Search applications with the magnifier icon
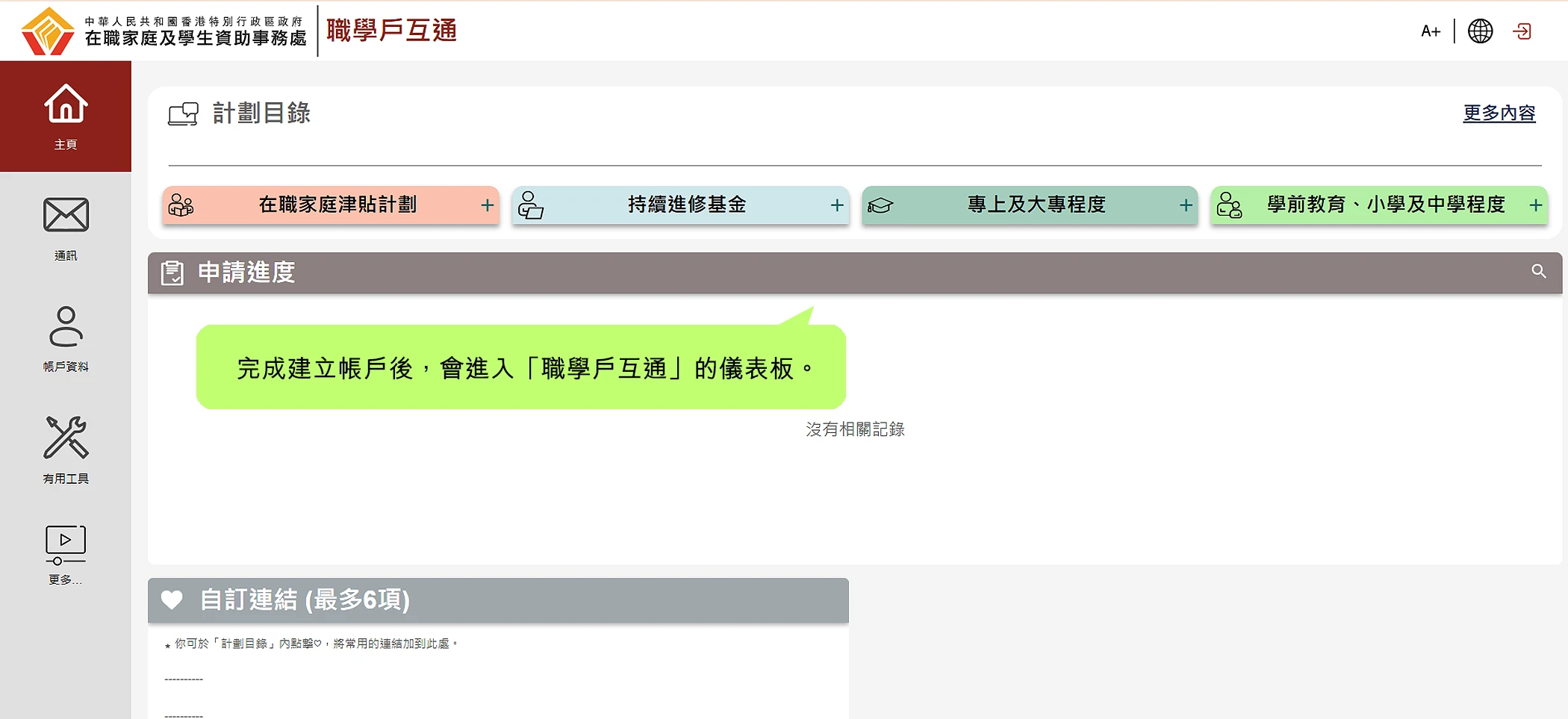Image resolution: width=1568 pixels, height=719 pixels. pos(1539,271)
